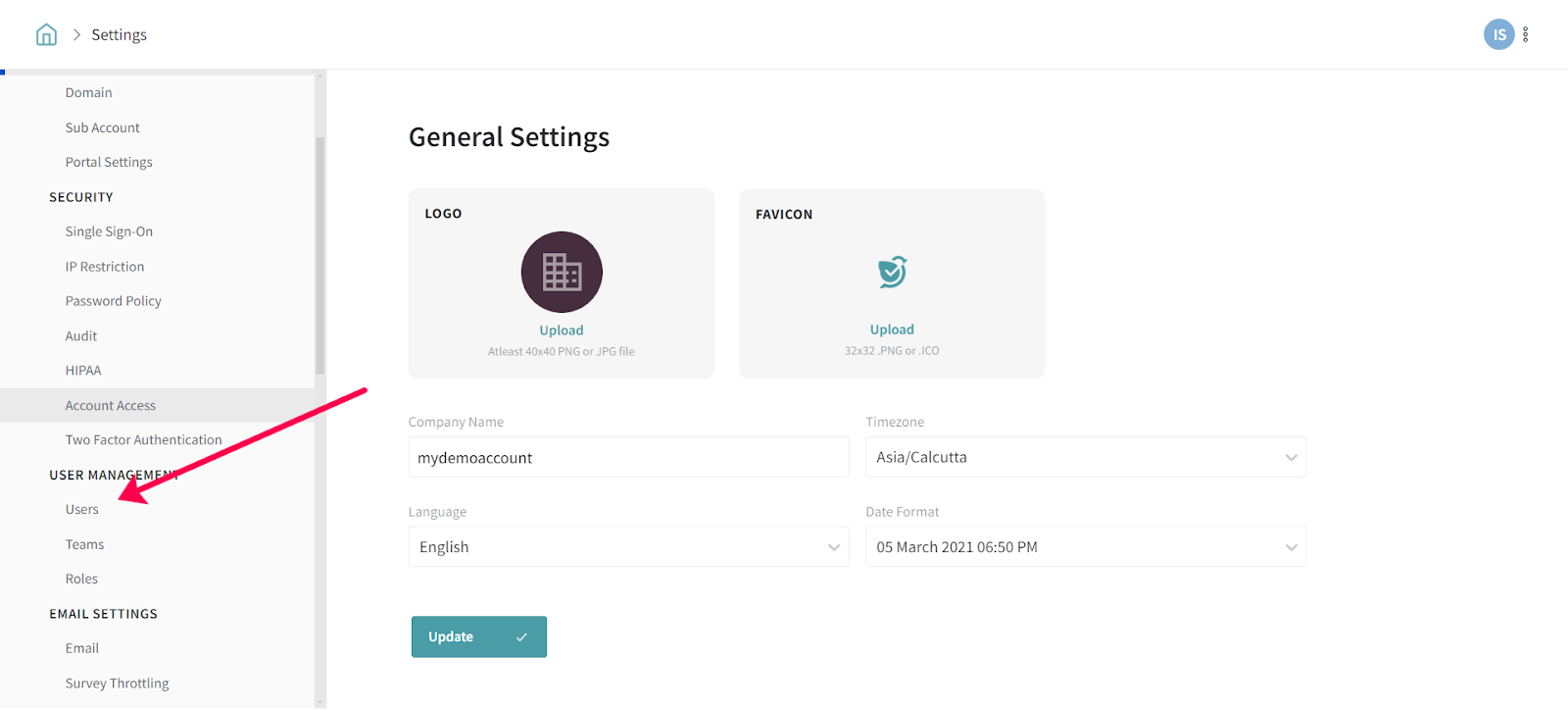Image resolution: width=1568 pixels, height=710 pixels.
Task: Click the sidebar vertical scrollbar
Action: [x=319, y=255]
